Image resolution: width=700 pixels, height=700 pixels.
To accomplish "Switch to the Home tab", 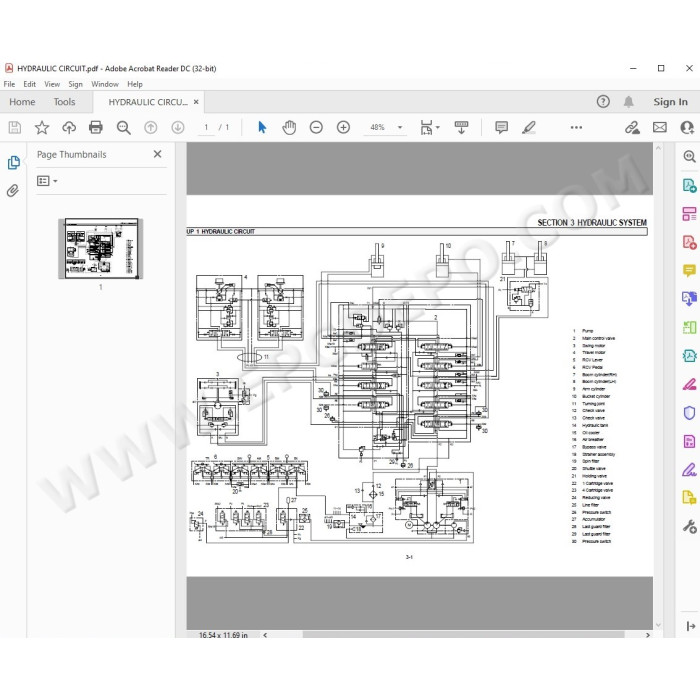I will click(22, 102).
